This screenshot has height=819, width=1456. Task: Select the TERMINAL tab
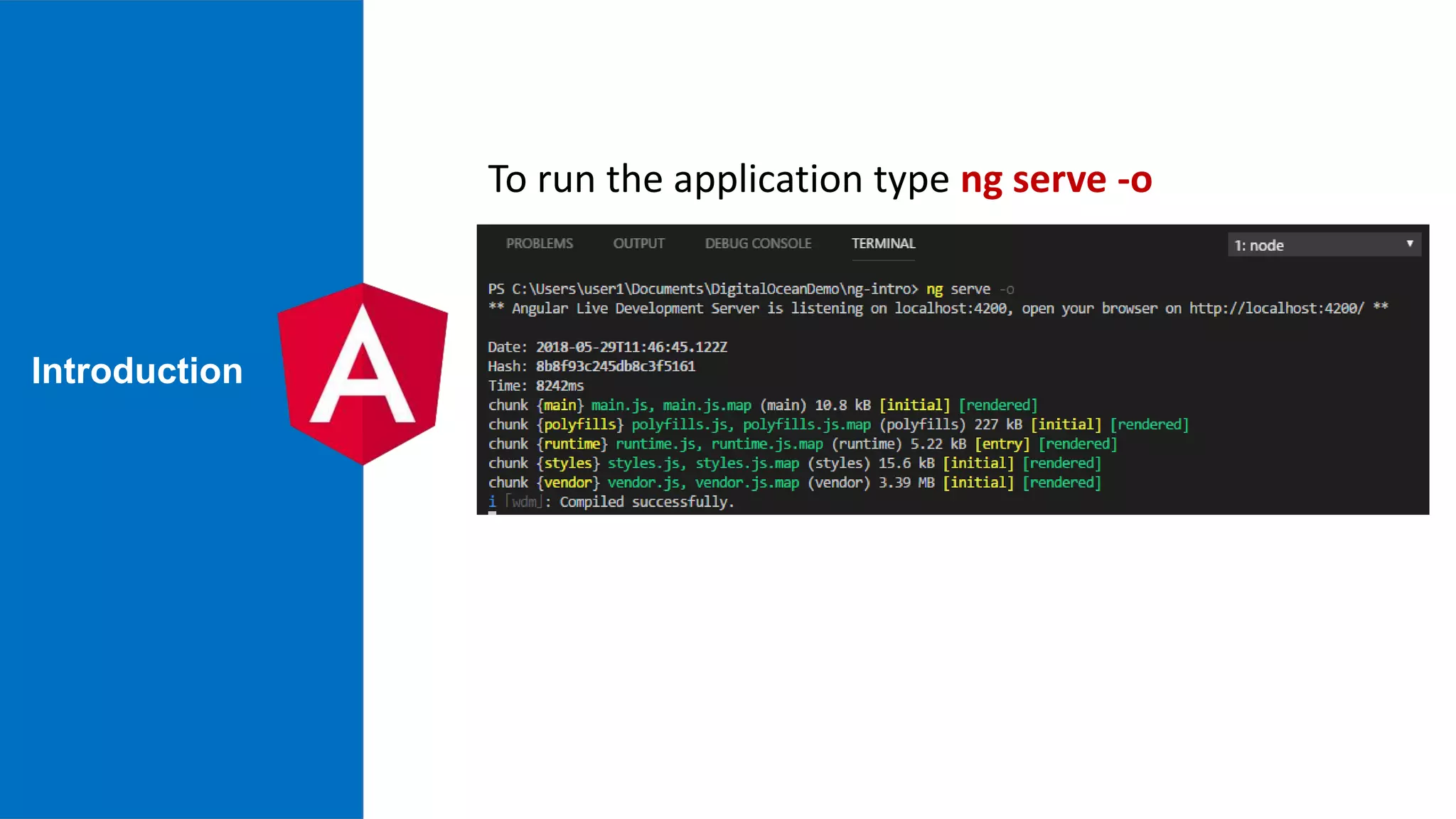tap(883, 244)
